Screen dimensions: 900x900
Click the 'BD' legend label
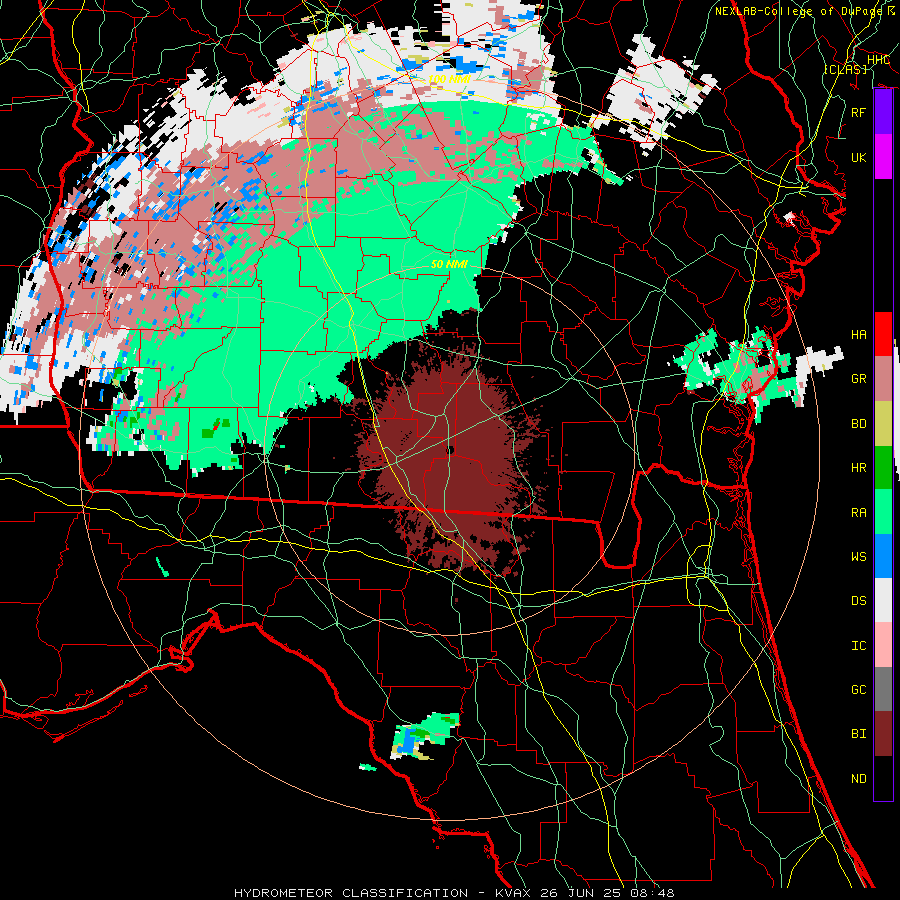click(859, 424)
